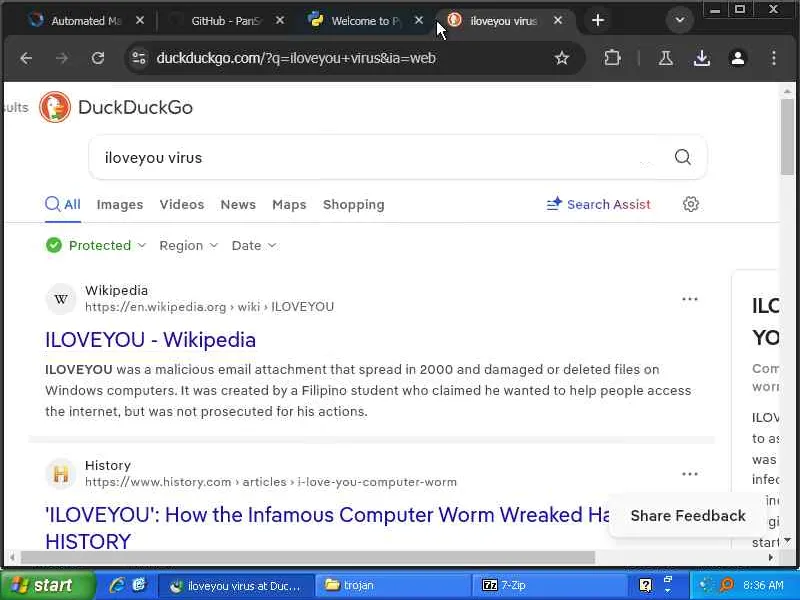This screenshot has height=600, width=800.
Task: Click the vertical scrollbar thumb
Action: (787, 137)
